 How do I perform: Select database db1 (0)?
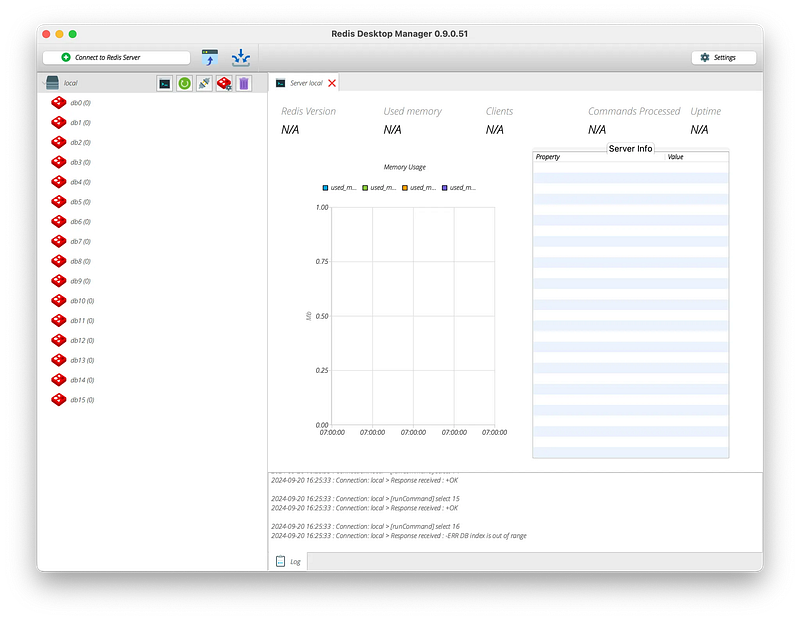[81, 123]
